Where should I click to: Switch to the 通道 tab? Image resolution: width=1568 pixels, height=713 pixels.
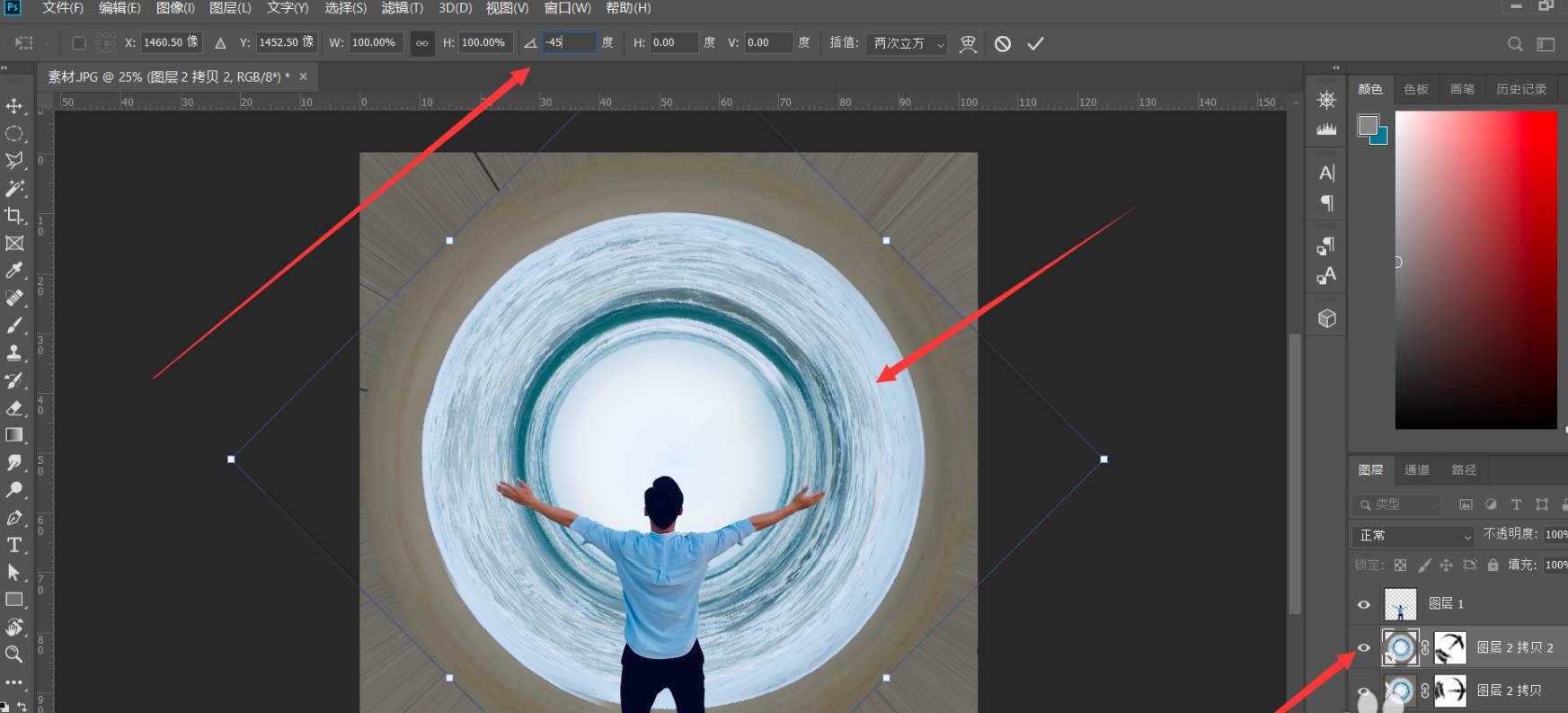click(1417, 469)
